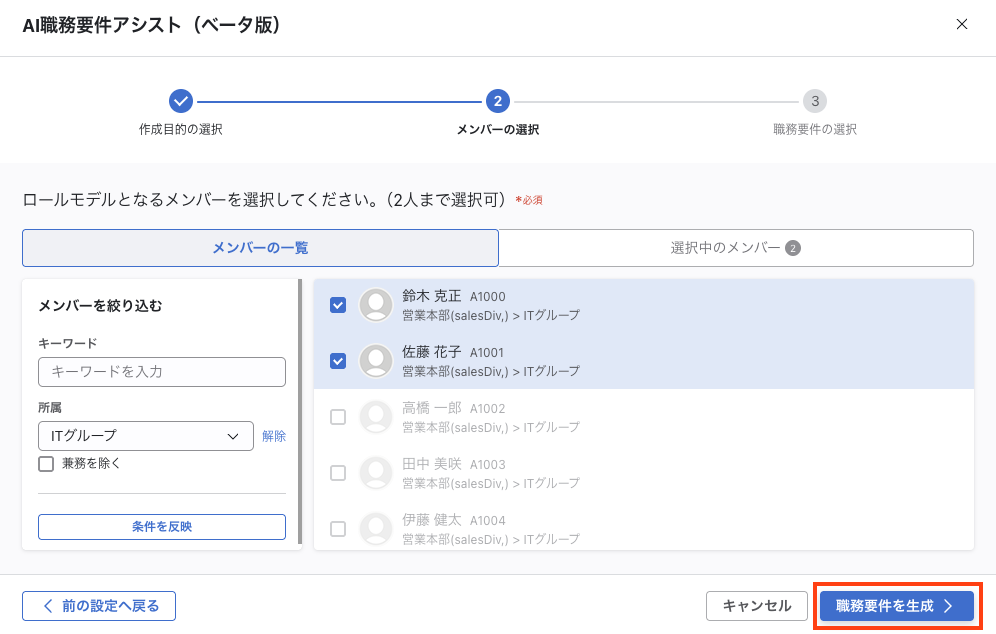996x634 pixels.
Task: Click avatar of 佐藤 花子
Action: [376, 361]
